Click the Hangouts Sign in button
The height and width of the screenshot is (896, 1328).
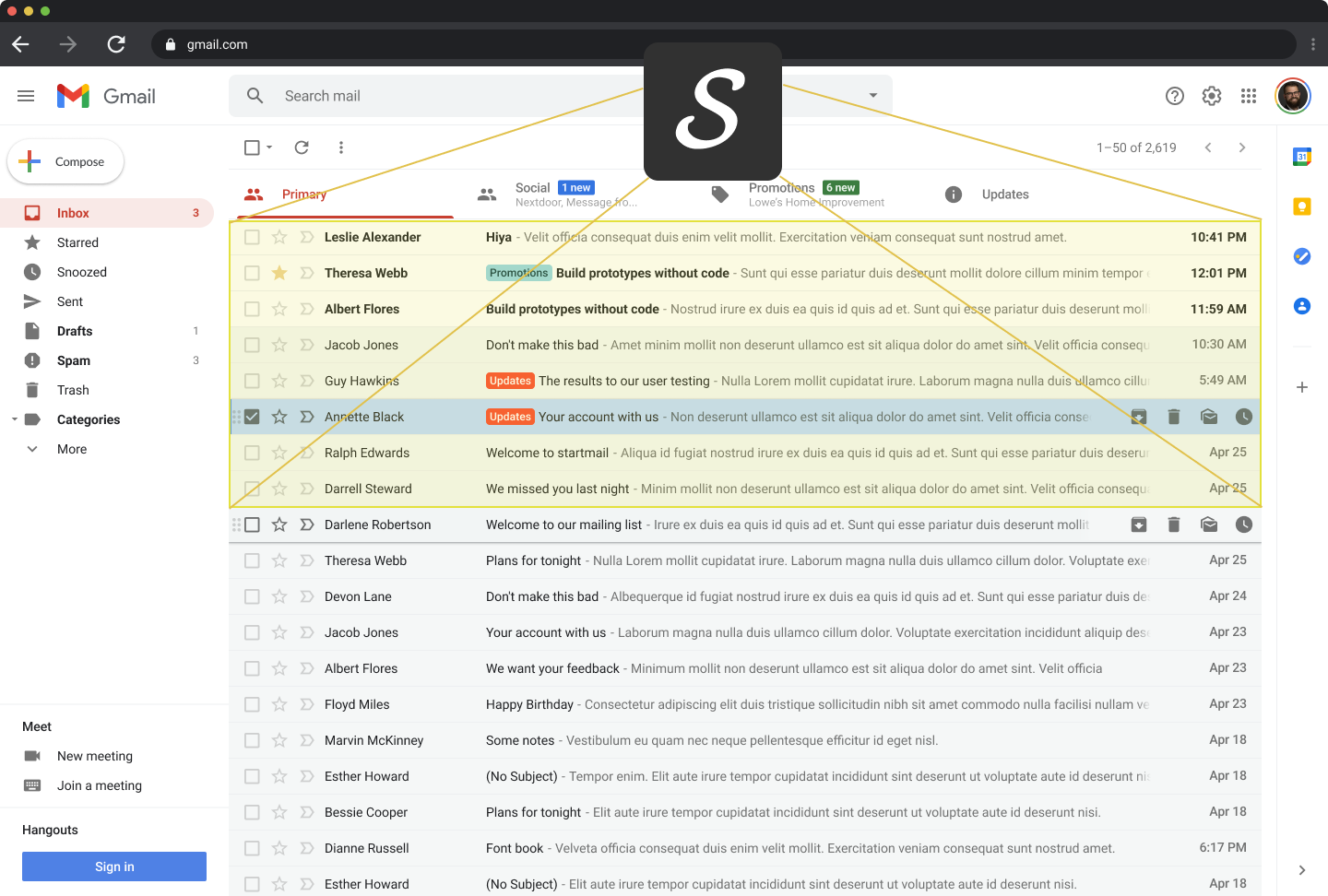pos(114,867)
